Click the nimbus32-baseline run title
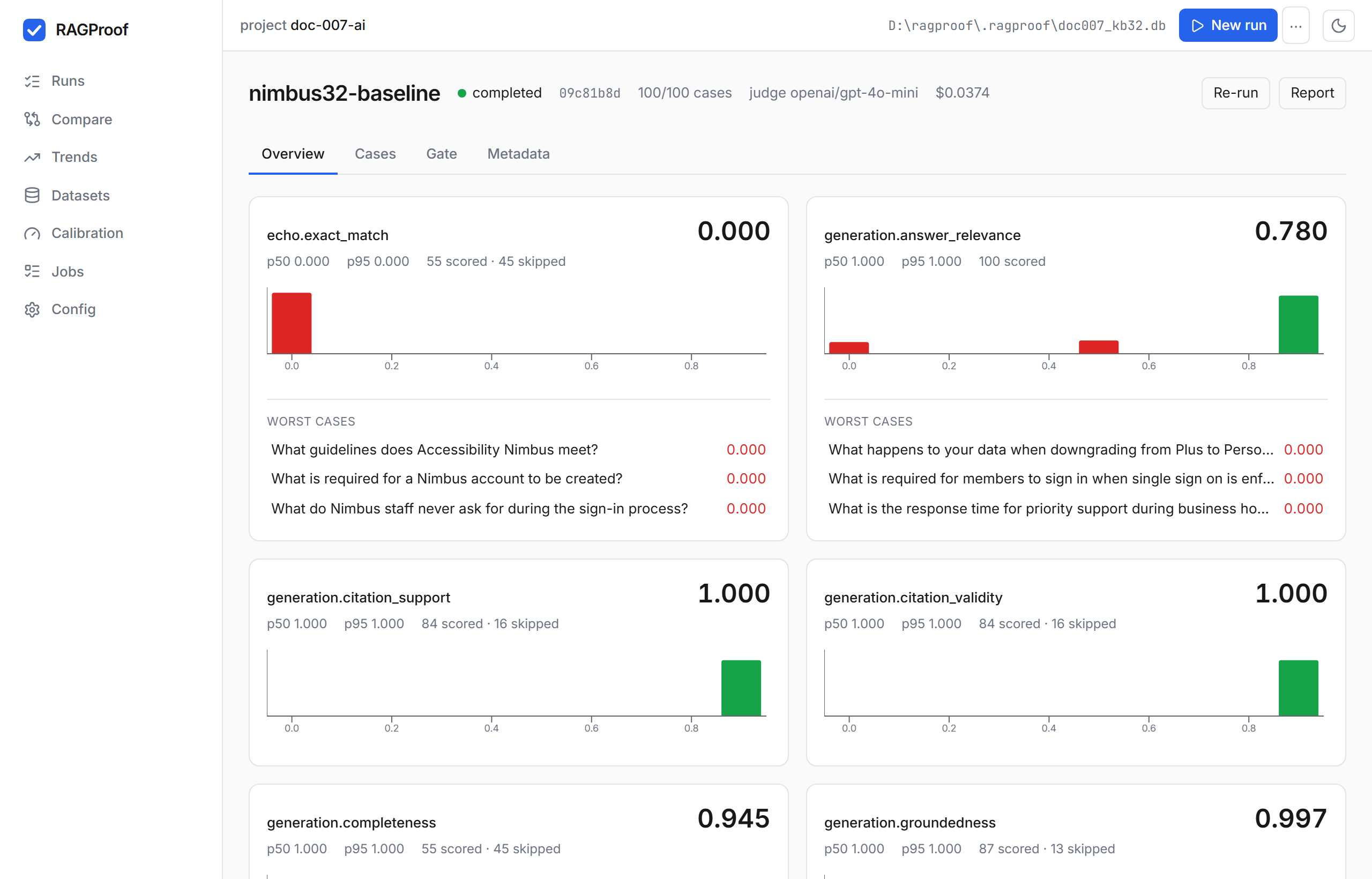1372x879 pixels. pos(344,93)
